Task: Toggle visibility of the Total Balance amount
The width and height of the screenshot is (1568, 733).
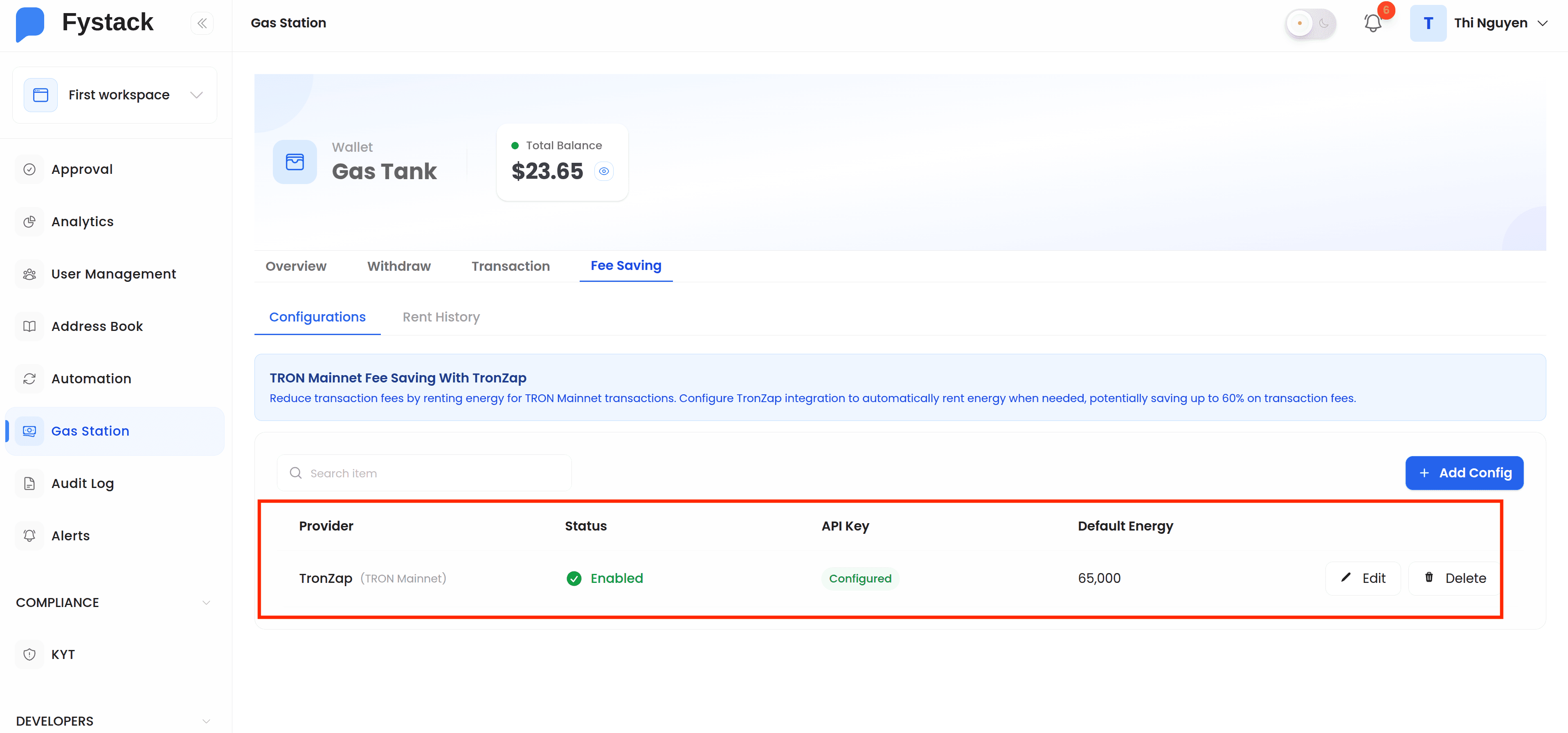Action: (603, 171)
